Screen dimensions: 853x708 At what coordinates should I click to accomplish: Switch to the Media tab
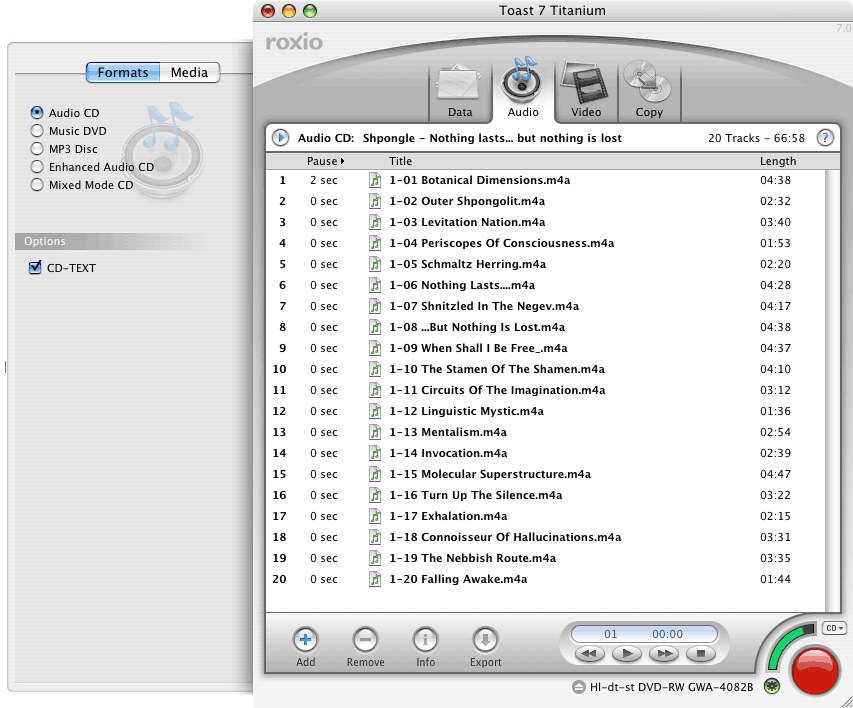coord(189,72)
